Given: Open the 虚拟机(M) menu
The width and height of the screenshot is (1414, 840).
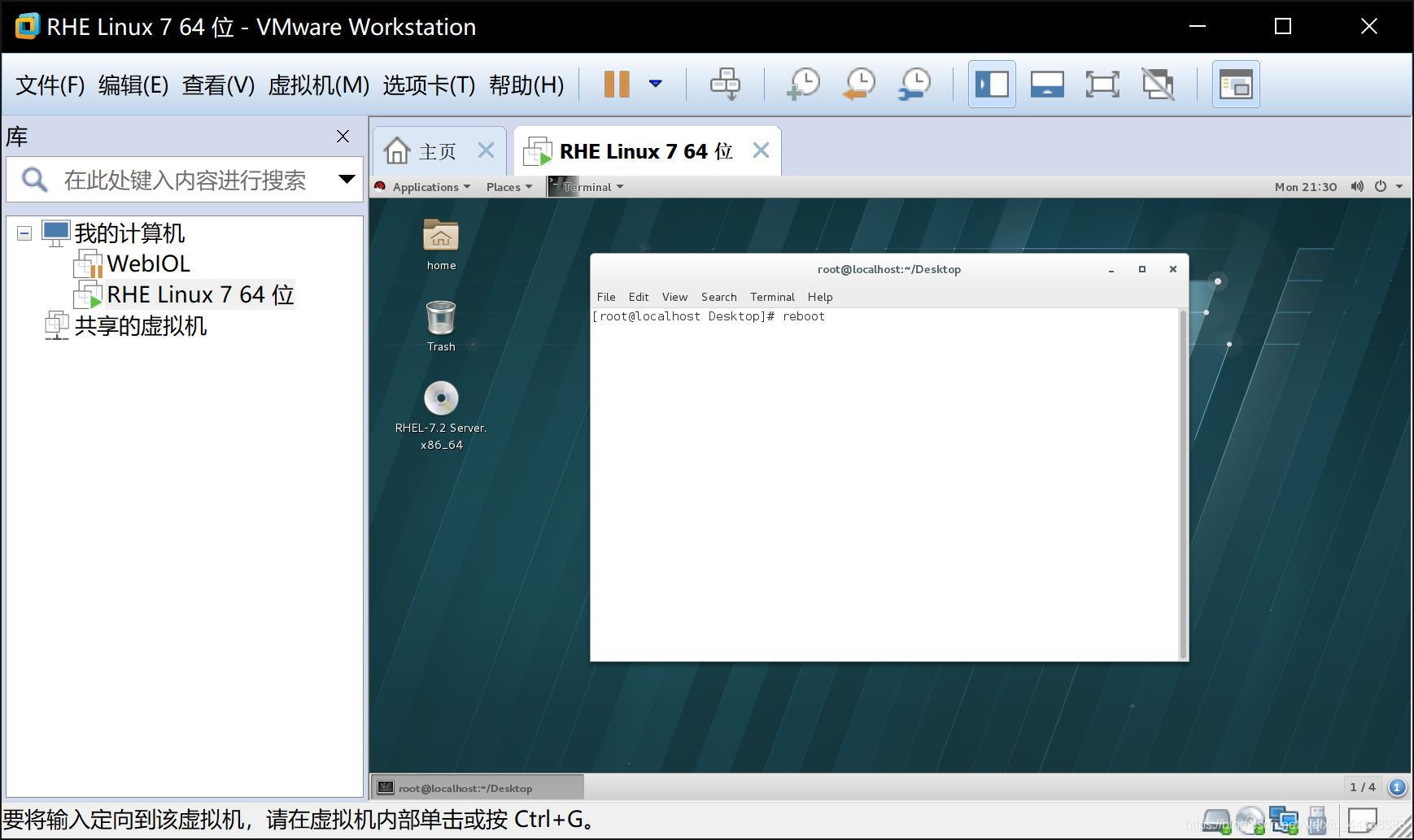Looking at the screenshot, I should click(318, 85).
